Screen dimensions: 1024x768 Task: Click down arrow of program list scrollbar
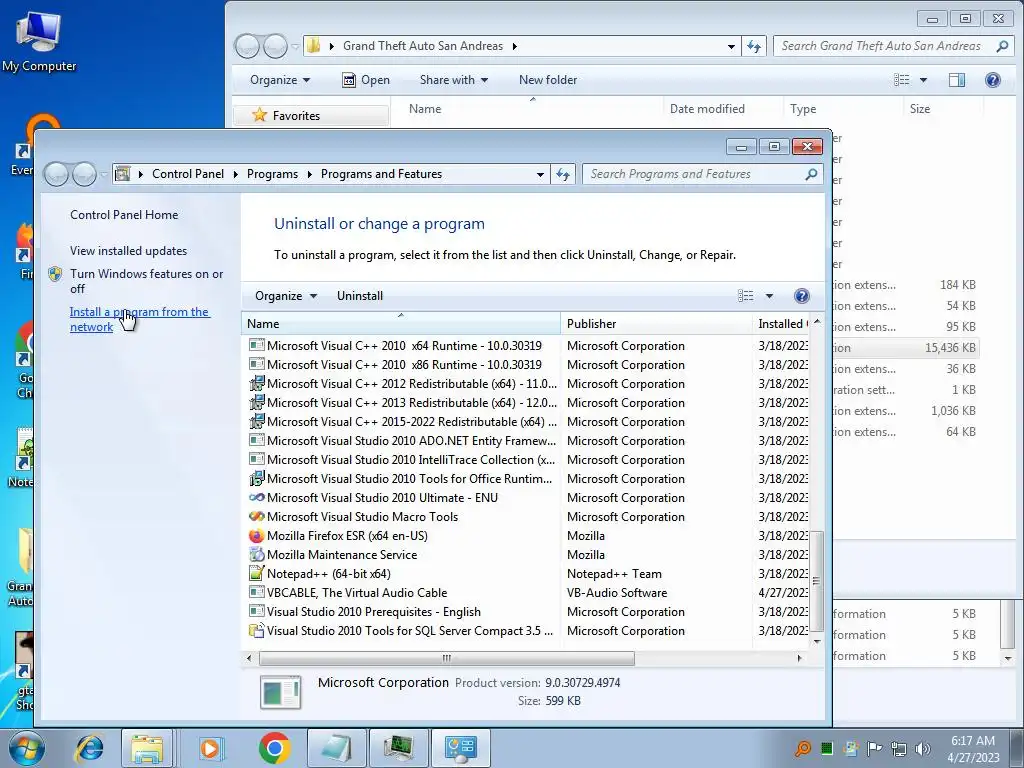pyautogui.click(x=817, y=641)
